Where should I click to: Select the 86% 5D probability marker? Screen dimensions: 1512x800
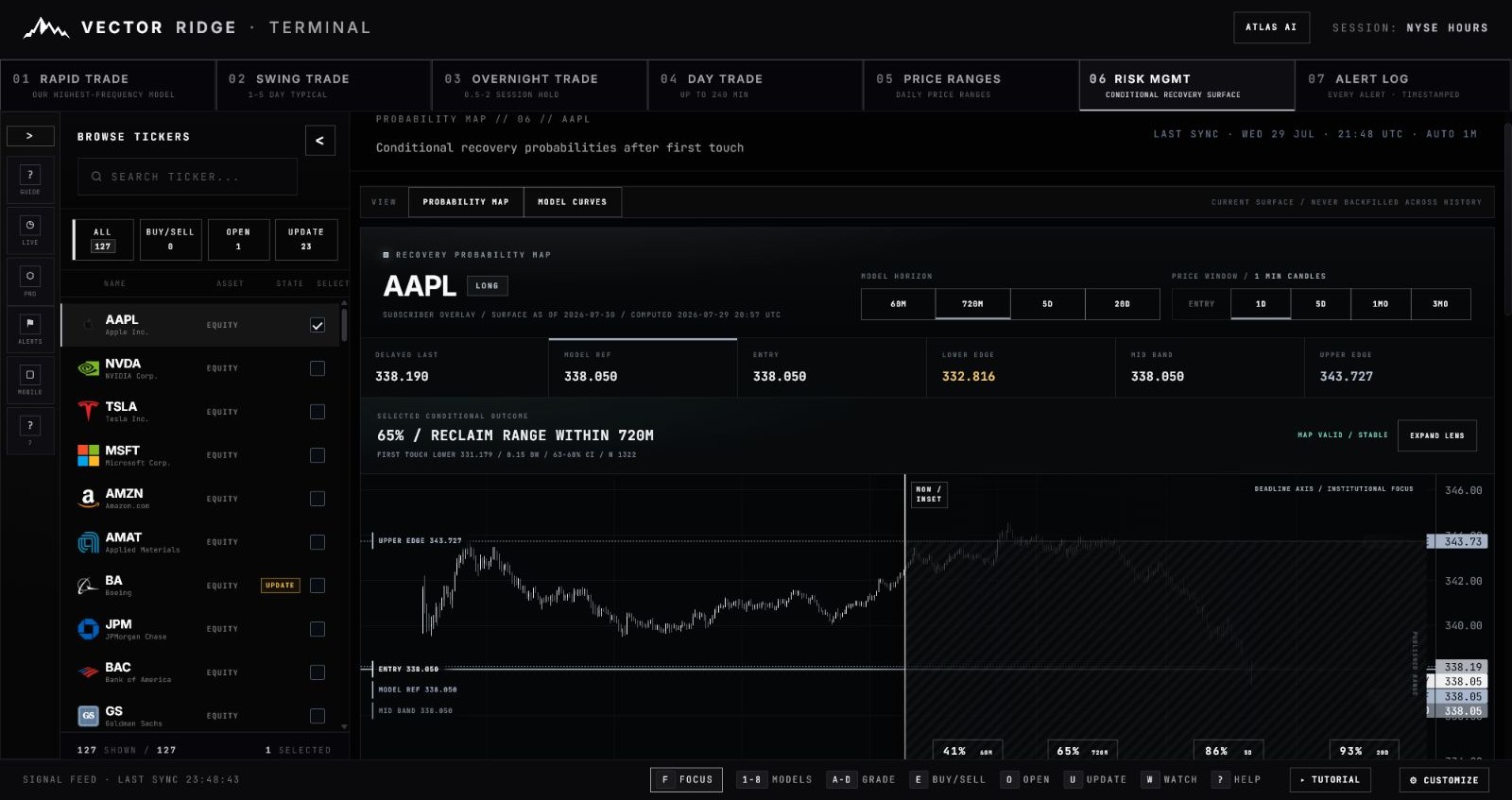(1228, 751)
